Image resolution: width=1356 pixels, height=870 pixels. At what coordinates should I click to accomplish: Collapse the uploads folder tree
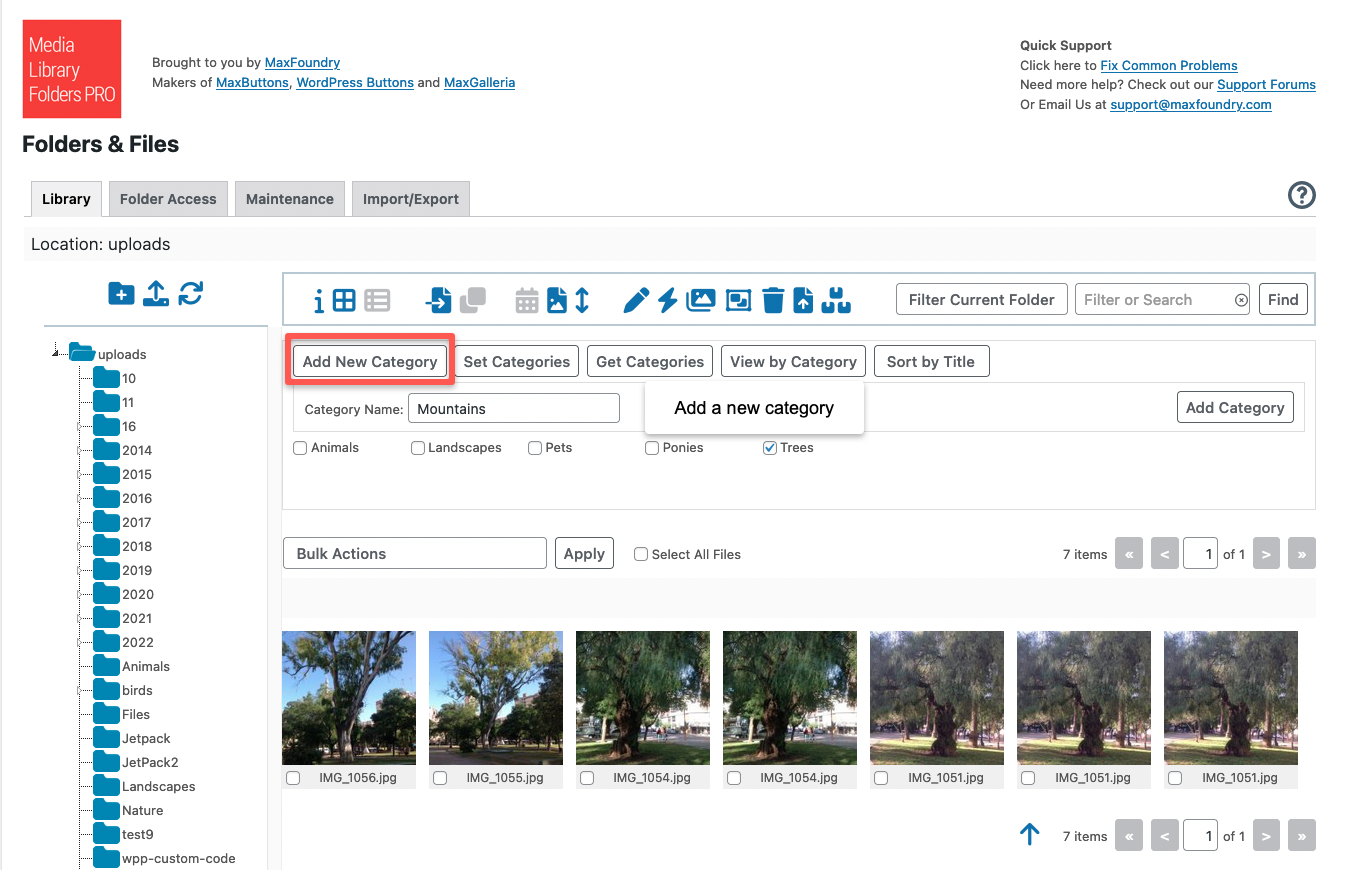click(55, 353)
